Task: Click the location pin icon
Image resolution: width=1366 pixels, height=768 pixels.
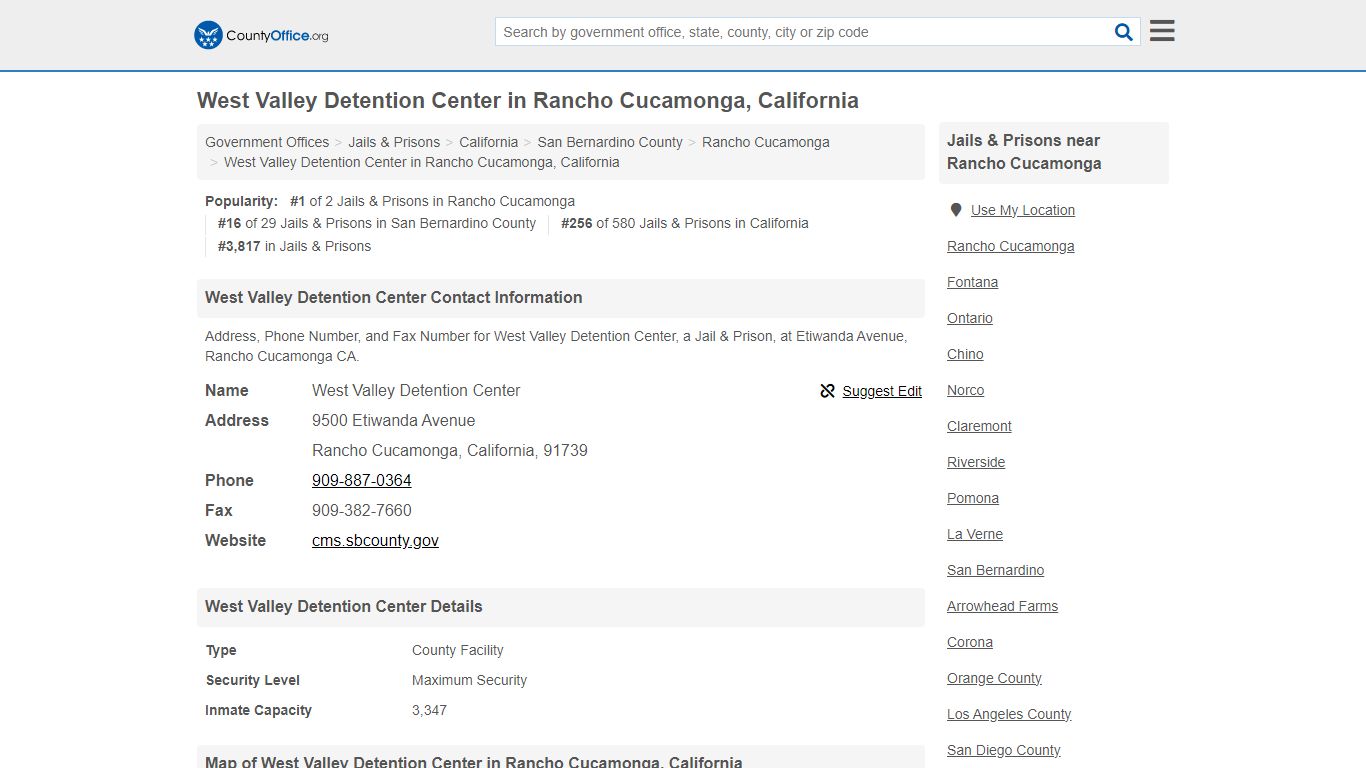Action: point(956,210)
